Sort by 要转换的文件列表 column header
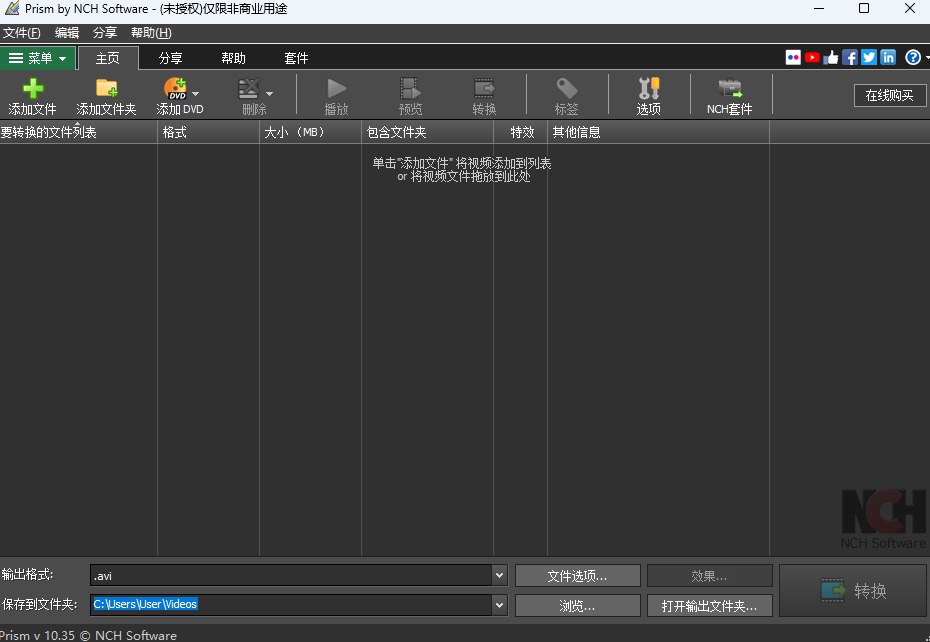The height and width of the screenshot is (642, 930). click(x=78, y=132)
